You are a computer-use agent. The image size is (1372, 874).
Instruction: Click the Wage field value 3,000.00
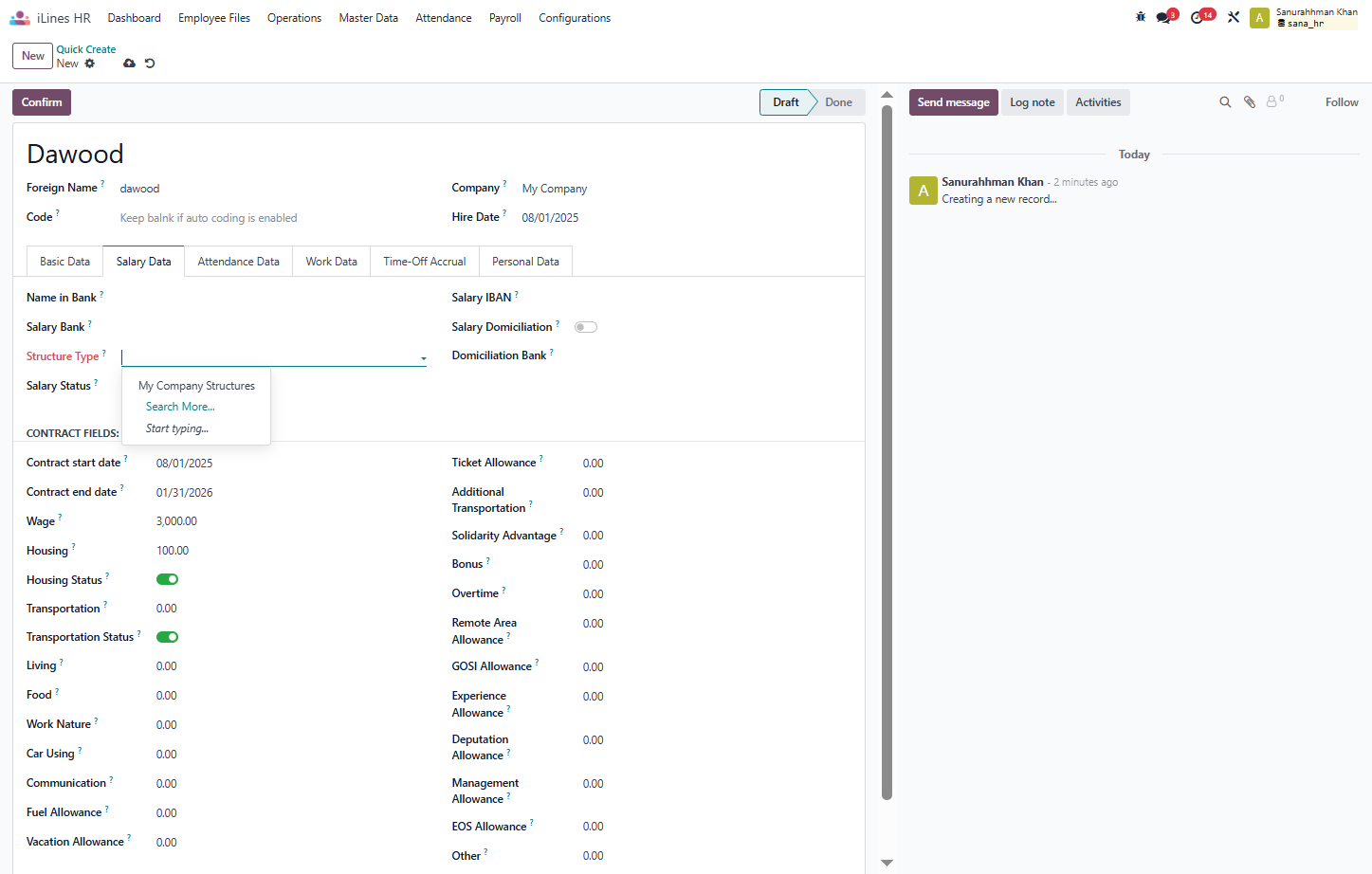click(x=176, y=521)
